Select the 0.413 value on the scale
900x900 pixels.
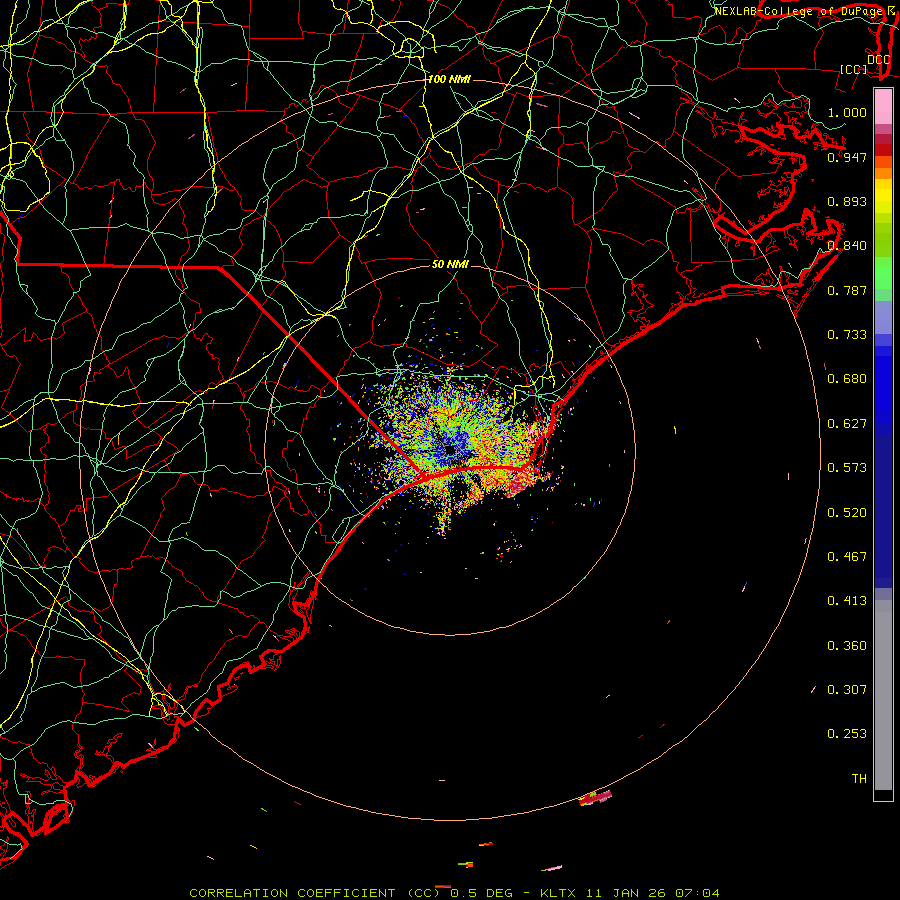[847, 601]
